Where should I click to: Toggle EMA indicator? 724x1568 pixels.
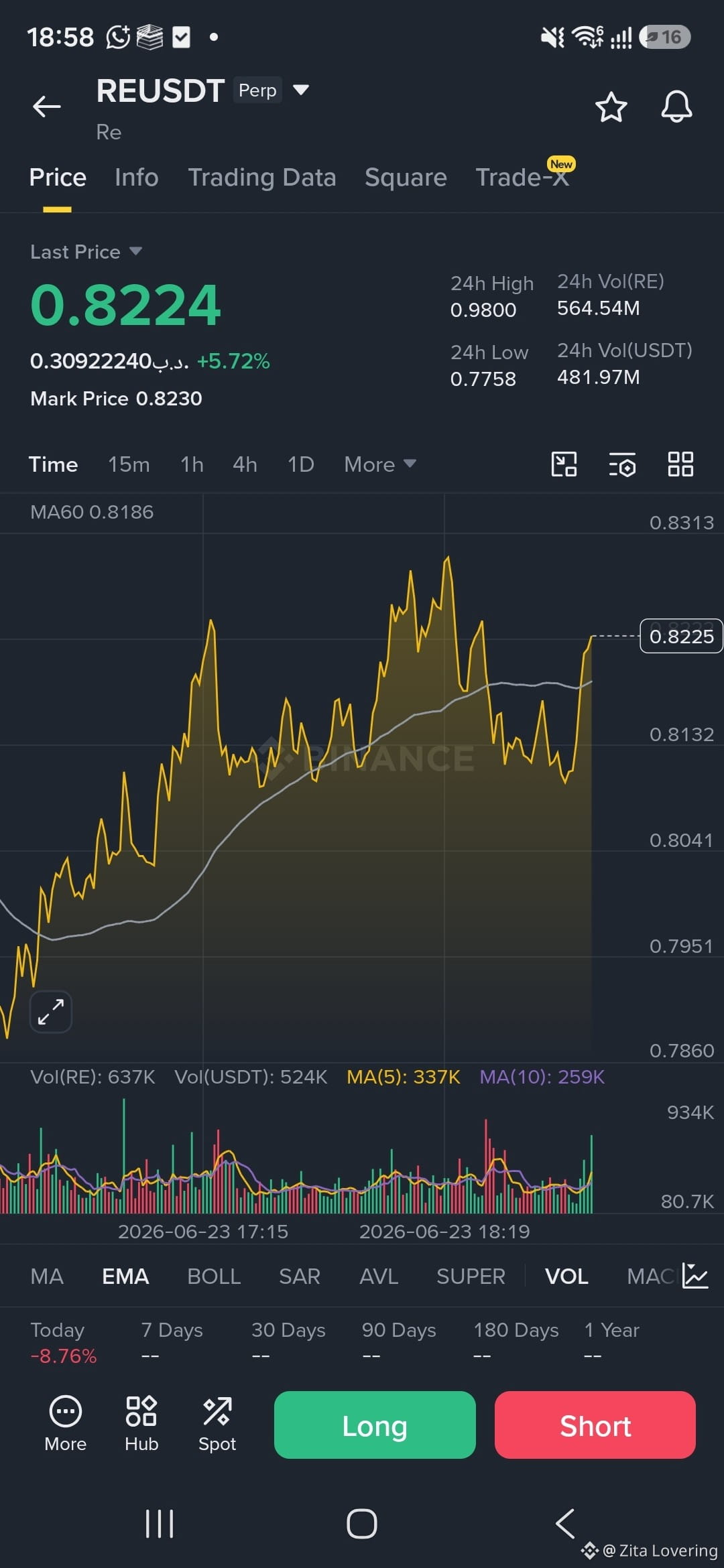tap(125, 1276)
